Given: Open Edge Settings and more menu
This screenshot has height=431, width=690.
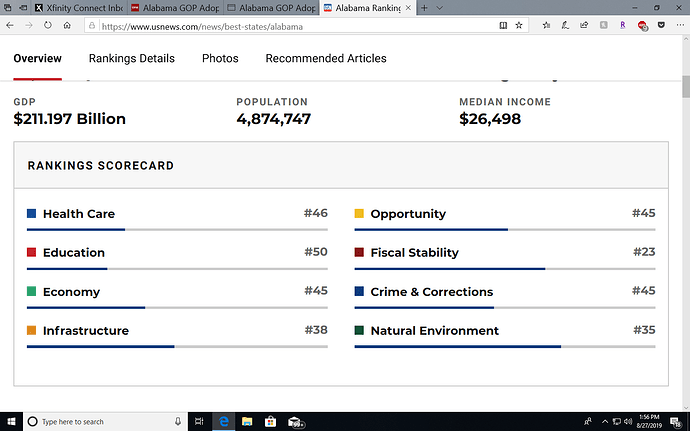Looking at the screenshot, I should pyautogui.click(x=679, y=25).
